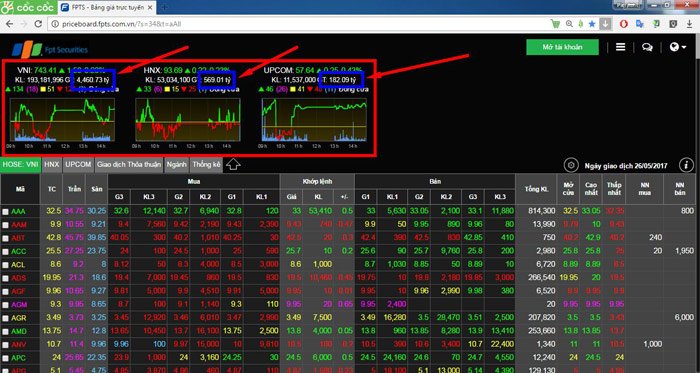700x373 pixels.
Task: Sort by the Mã column header
Action: pos(21,189)
